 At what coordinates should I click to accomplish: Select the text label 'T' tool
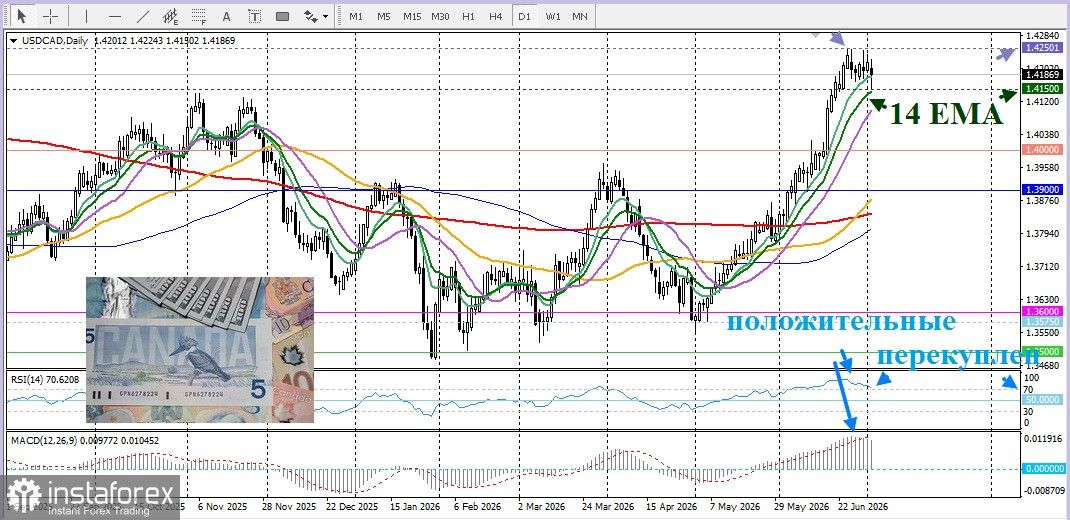[255, 16]
